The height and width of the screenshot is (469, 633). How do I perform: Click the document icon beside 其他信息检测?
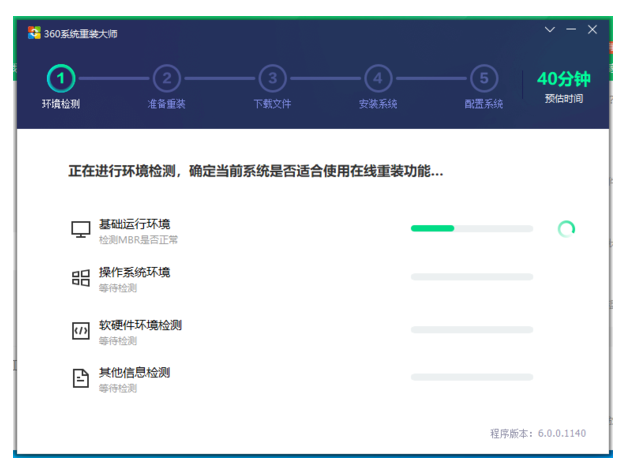(81, 378)
